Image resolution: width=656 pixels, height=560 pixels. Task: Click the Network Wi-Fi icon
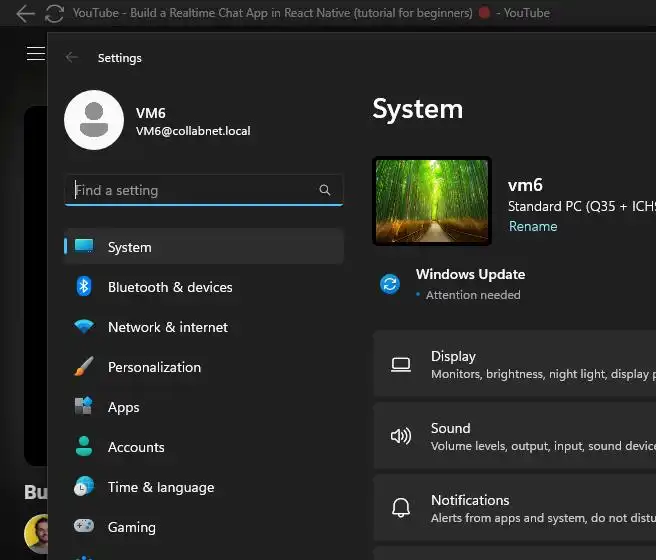point(84,326)
